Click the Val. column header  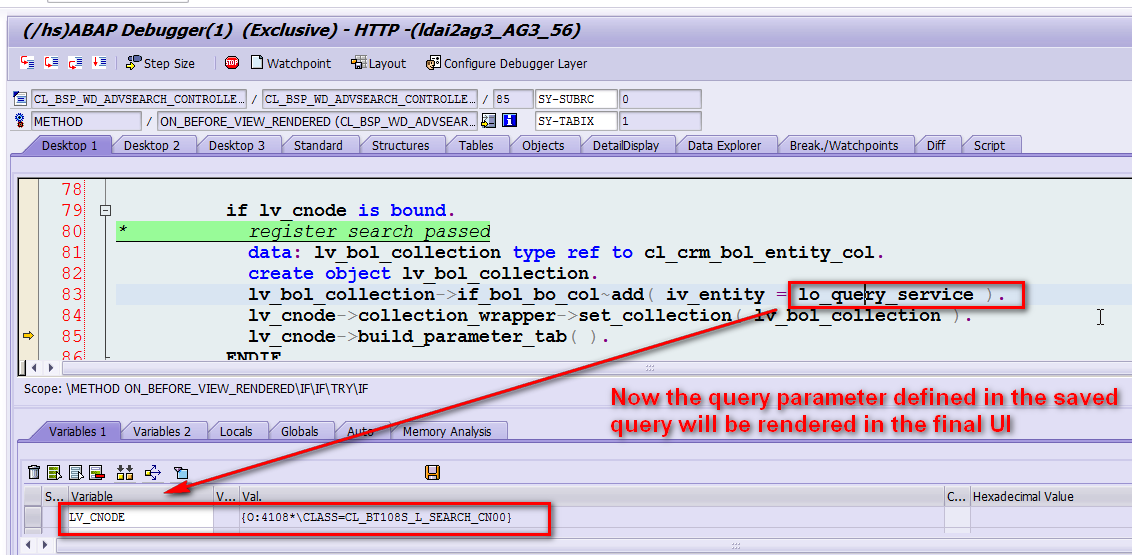click(592, 496)
